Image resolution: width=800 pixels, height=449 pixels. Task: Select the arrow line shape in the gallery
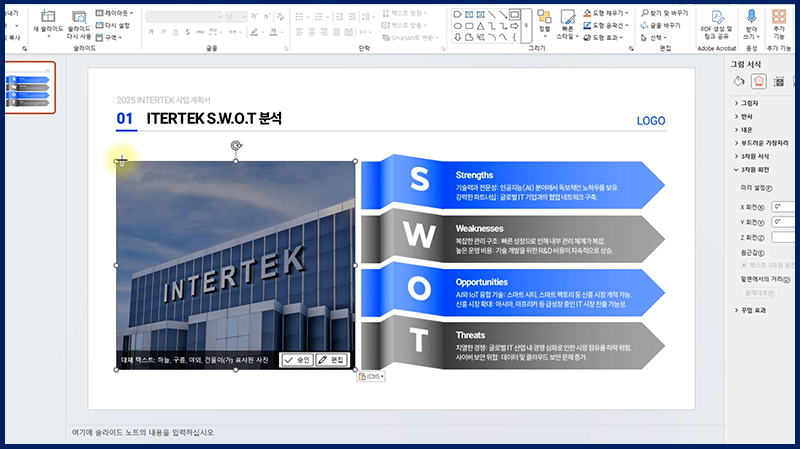(x=503, y=14)
